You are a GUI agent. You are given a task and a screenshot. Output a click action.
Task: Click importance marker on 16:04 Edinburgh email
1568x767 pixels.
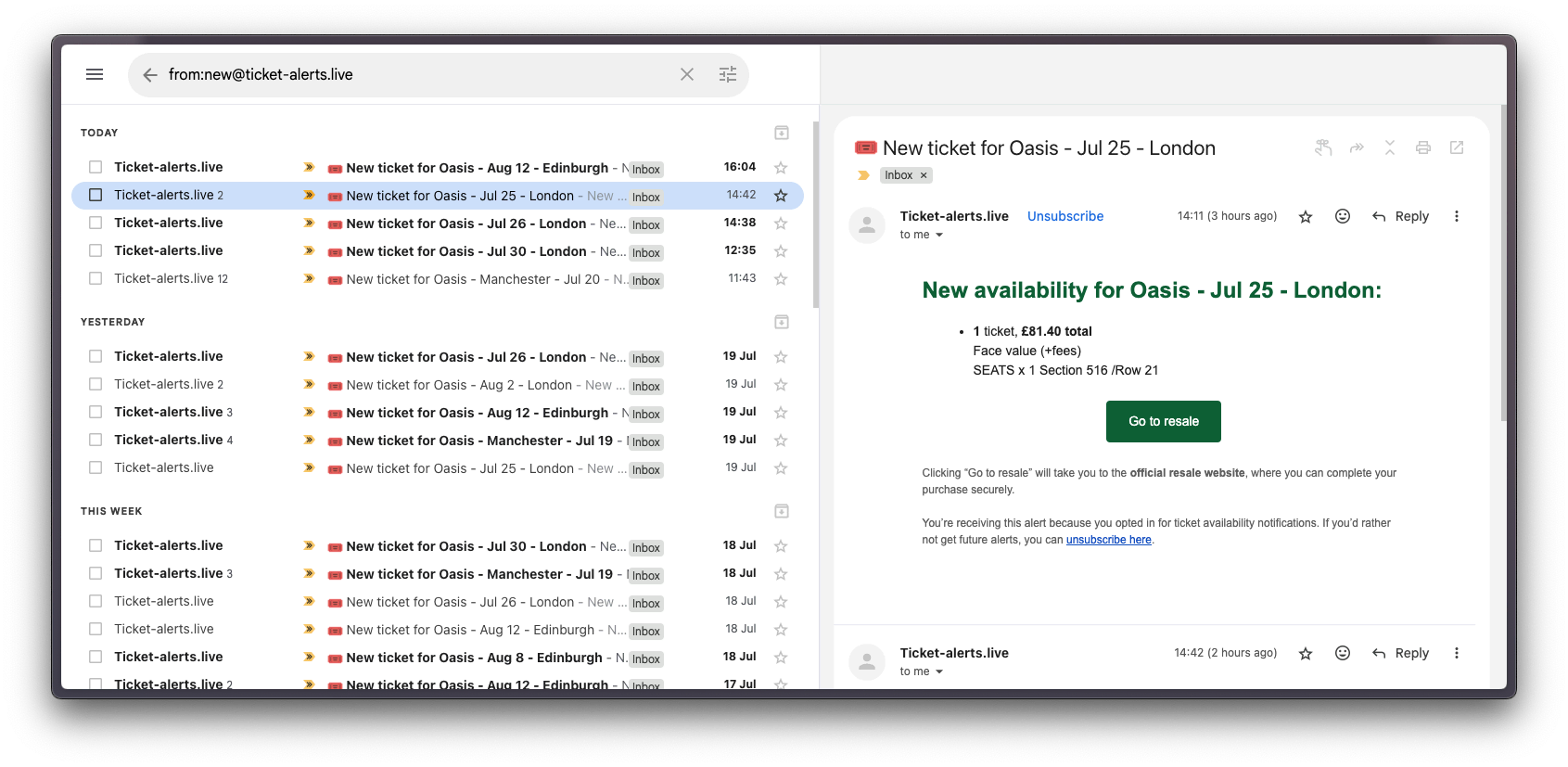click(x=309, y=168)
